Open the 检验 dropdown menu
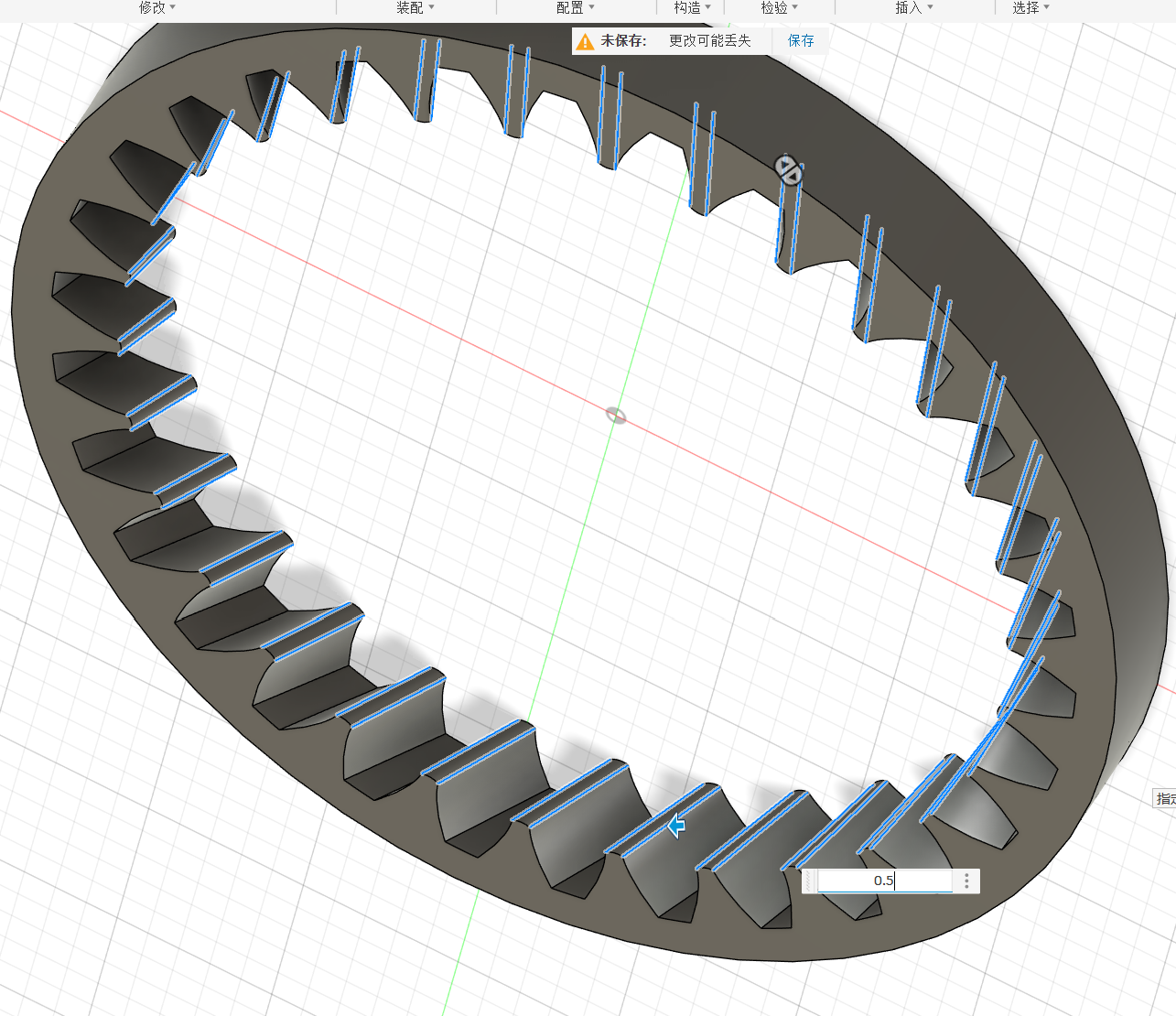Viewport: 1176px width, 1016px height. [780, 7]
